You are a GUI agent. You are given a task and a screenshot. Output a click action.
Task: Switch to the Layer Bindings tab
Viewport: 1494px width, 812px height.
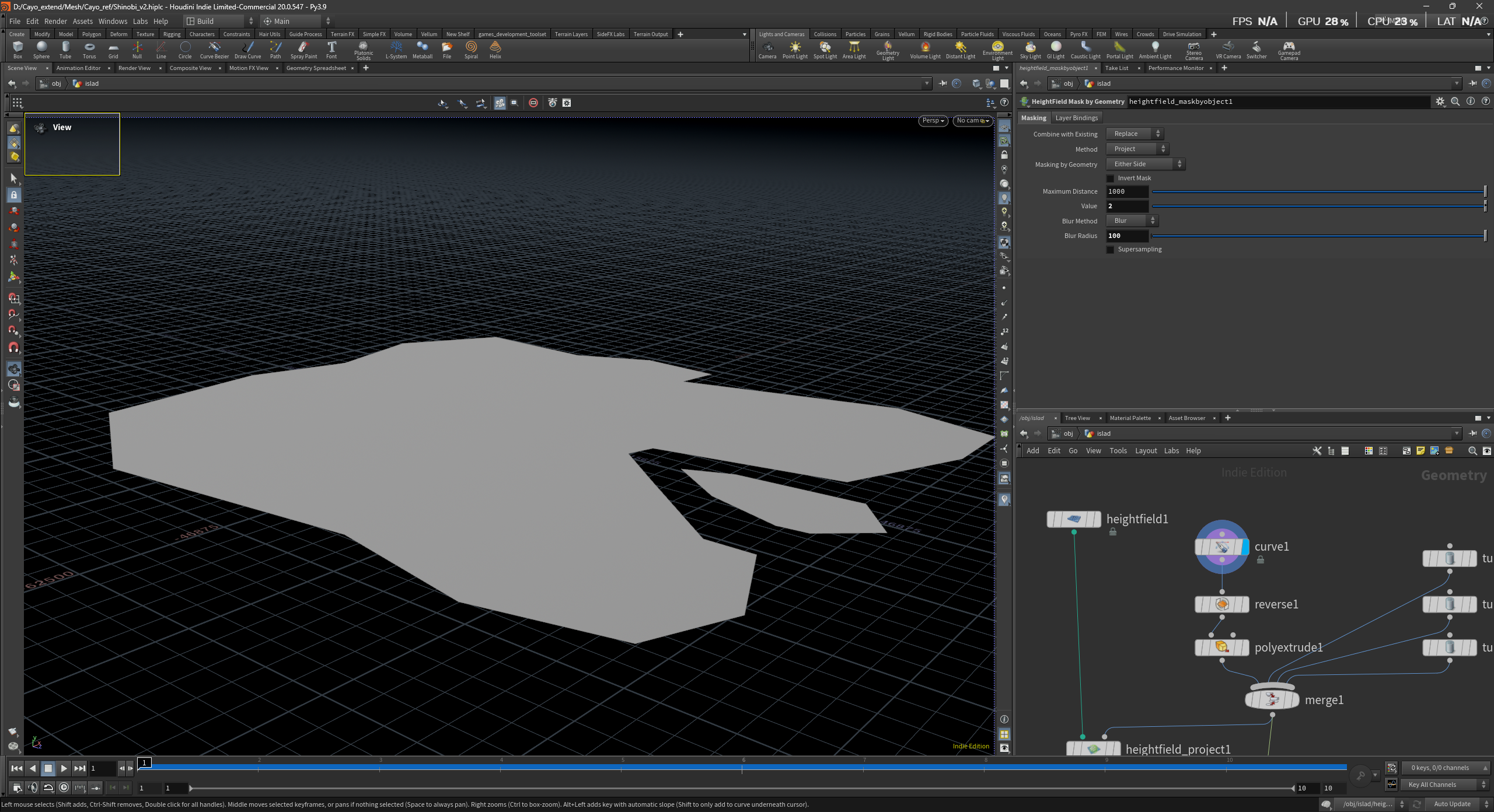[x=1076, y=118]
